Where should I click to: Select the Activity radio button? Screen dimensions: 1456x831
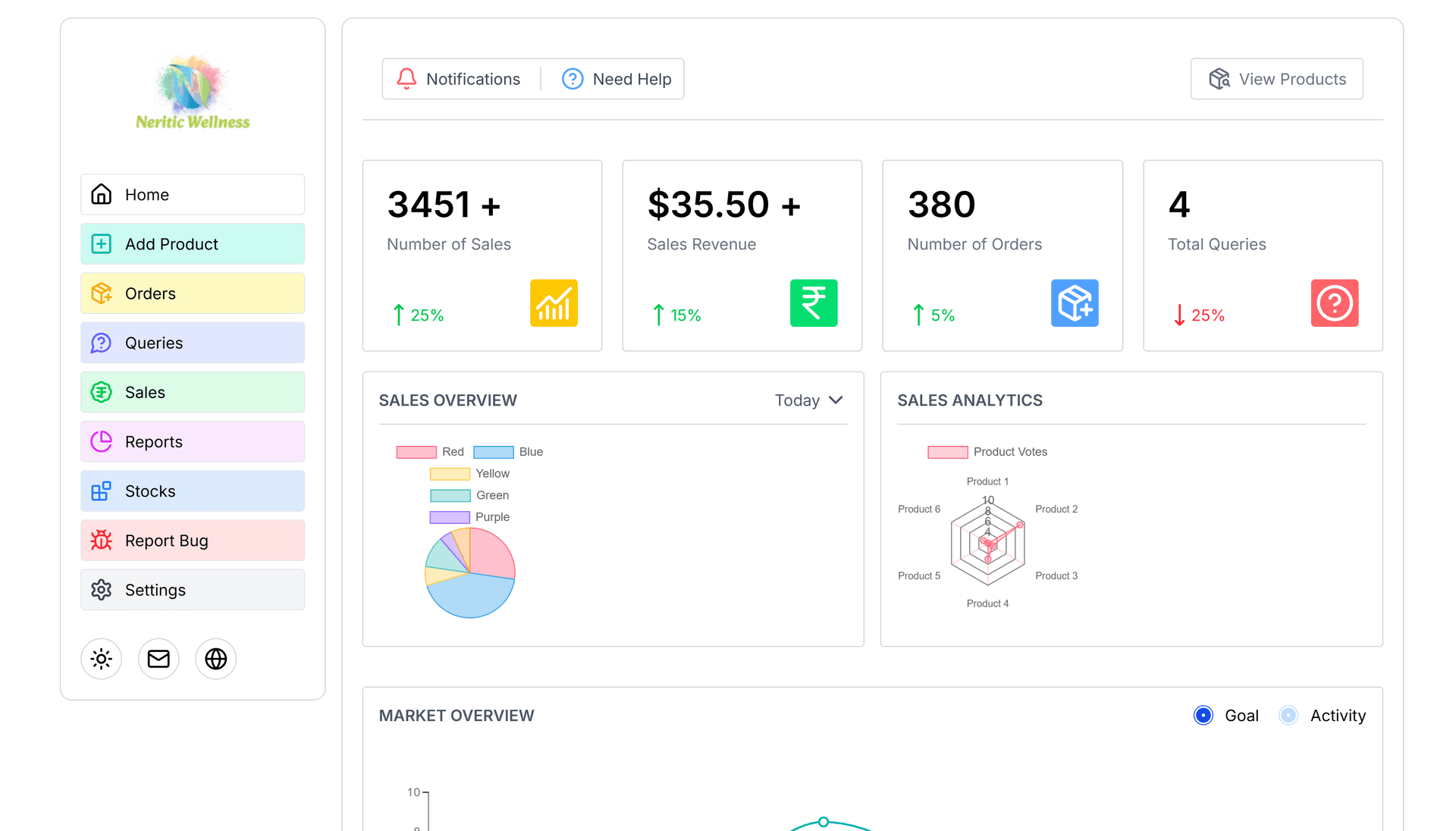(x=1288, y=716)
